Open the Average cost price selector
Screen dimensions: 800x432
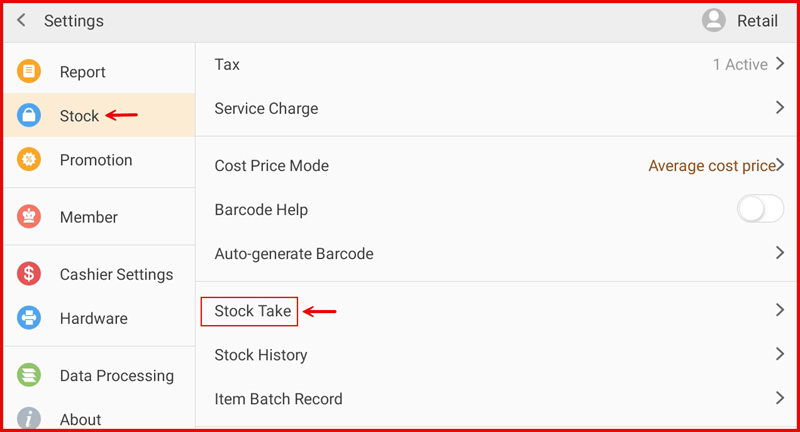pyautogui.click(x=714, y=166)
